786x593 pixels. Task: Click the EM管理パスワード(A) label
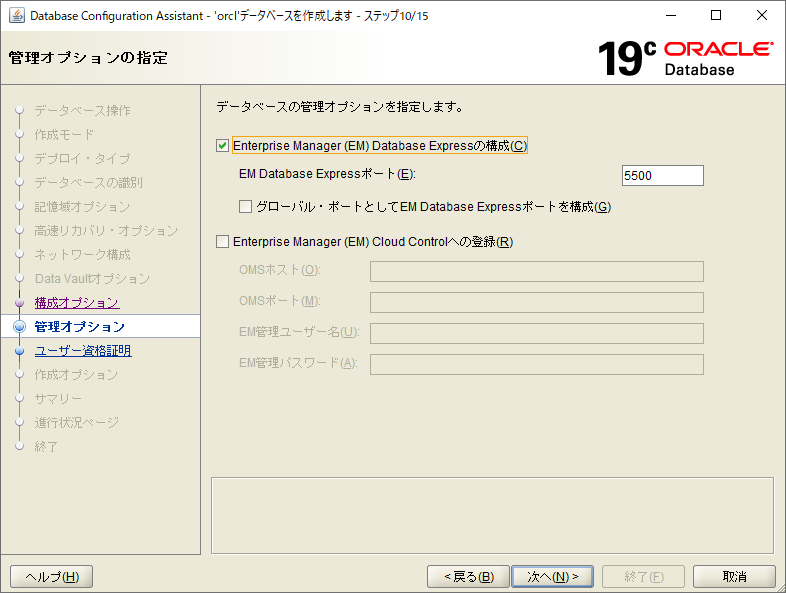pyautogui.click(x=298, y=363)
